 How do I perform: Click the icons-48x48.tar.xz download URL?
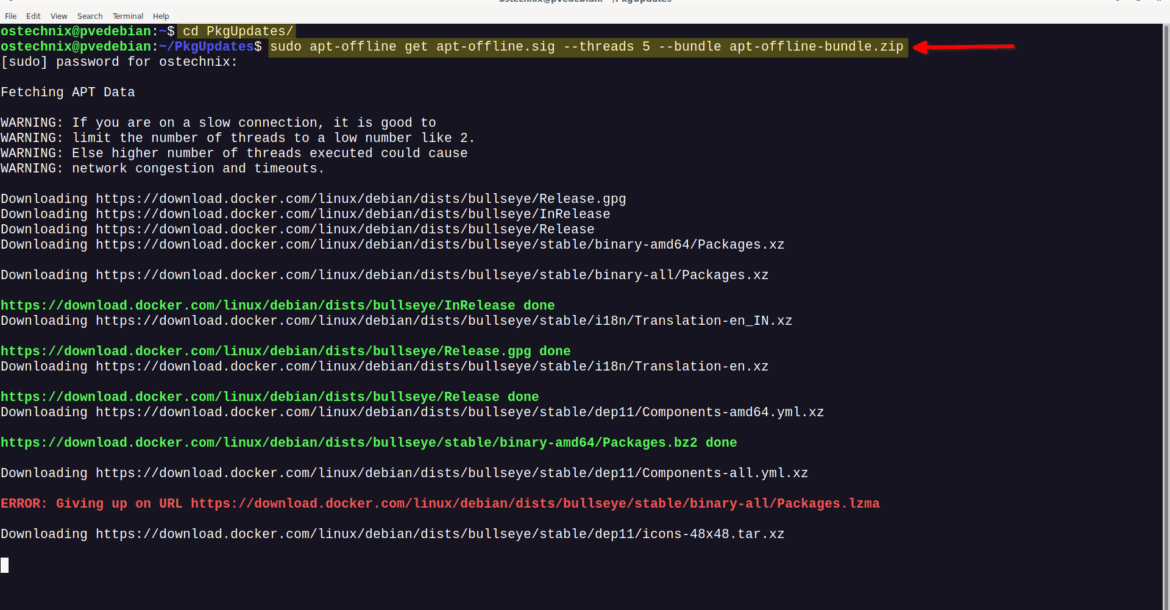439,535
